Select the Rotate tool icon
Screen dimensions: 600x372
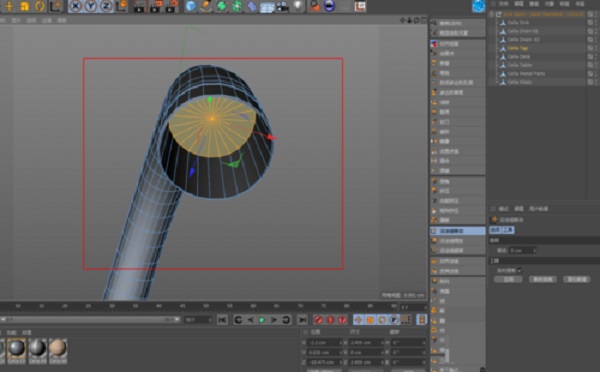click(40, 6)
